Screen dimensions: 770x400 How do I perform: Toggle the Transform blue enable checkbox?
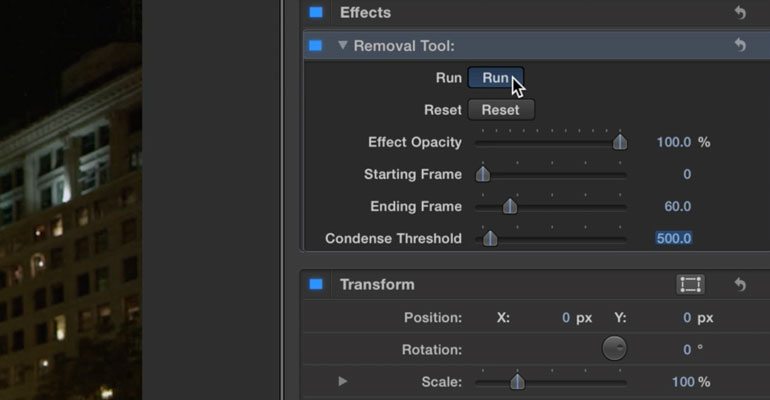[316, 284]
